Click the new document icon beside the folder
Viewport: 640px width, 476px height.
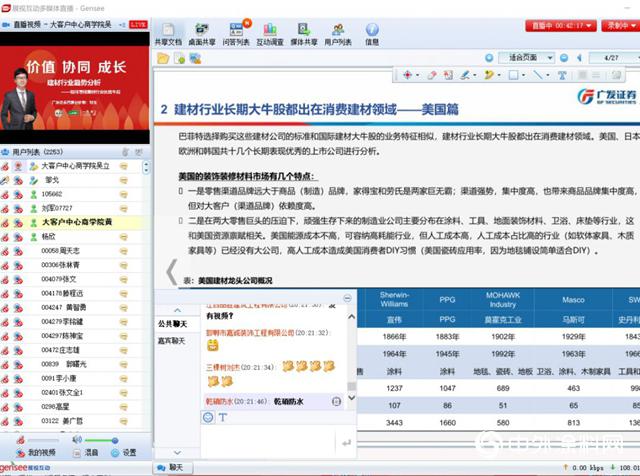coord(180,58)
